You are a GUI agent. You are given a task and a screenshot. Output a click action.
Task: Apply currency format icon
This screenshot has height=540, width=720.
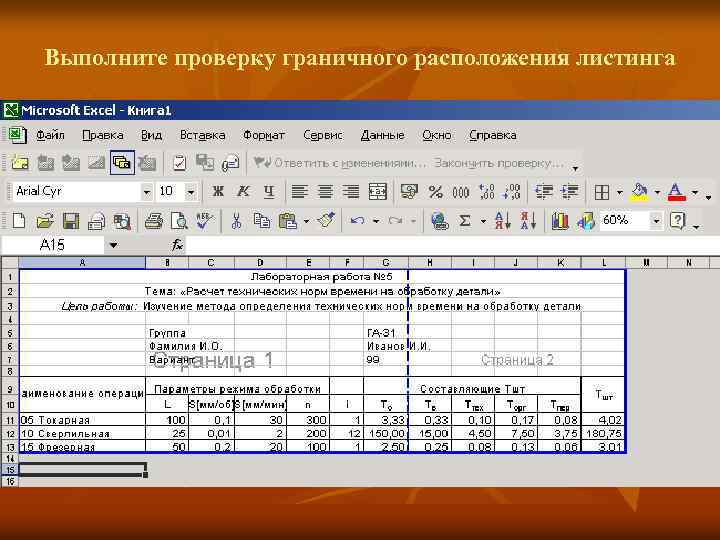[409, 191]
